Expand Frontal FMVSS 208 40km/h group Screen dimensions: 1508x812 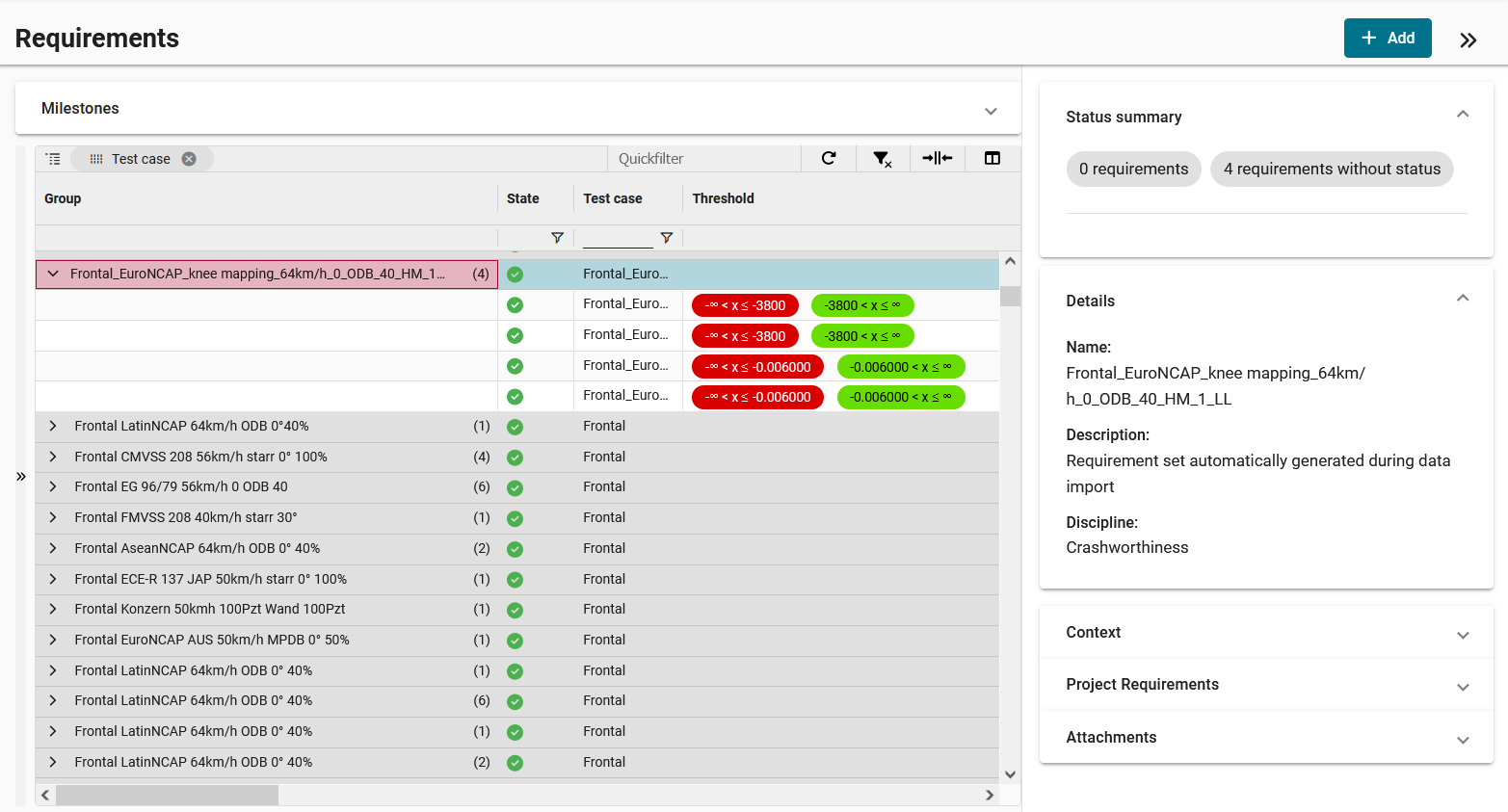coord(53,517)
